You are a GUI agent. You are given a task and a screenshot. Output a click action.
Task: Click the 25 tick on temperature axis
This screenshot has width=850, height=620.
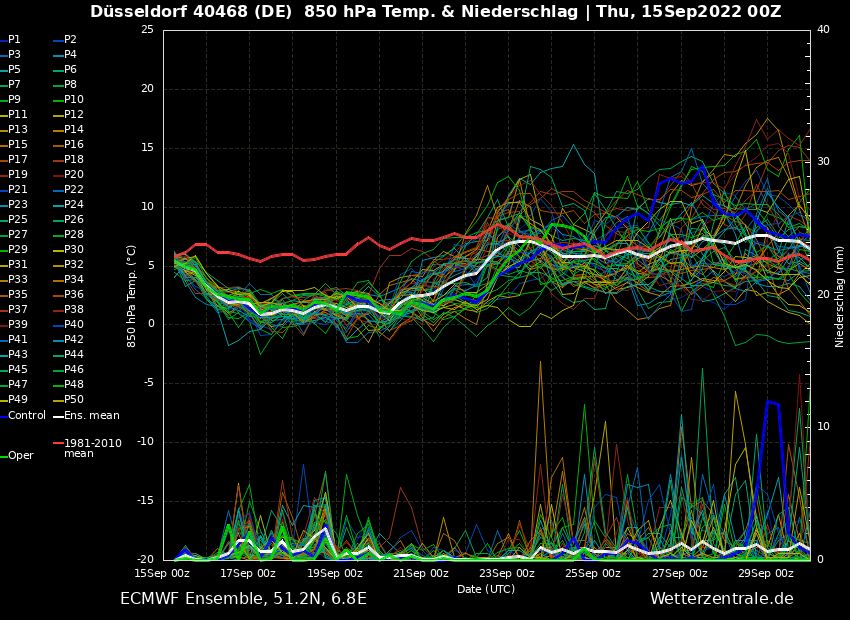click(x=147, y=30)
